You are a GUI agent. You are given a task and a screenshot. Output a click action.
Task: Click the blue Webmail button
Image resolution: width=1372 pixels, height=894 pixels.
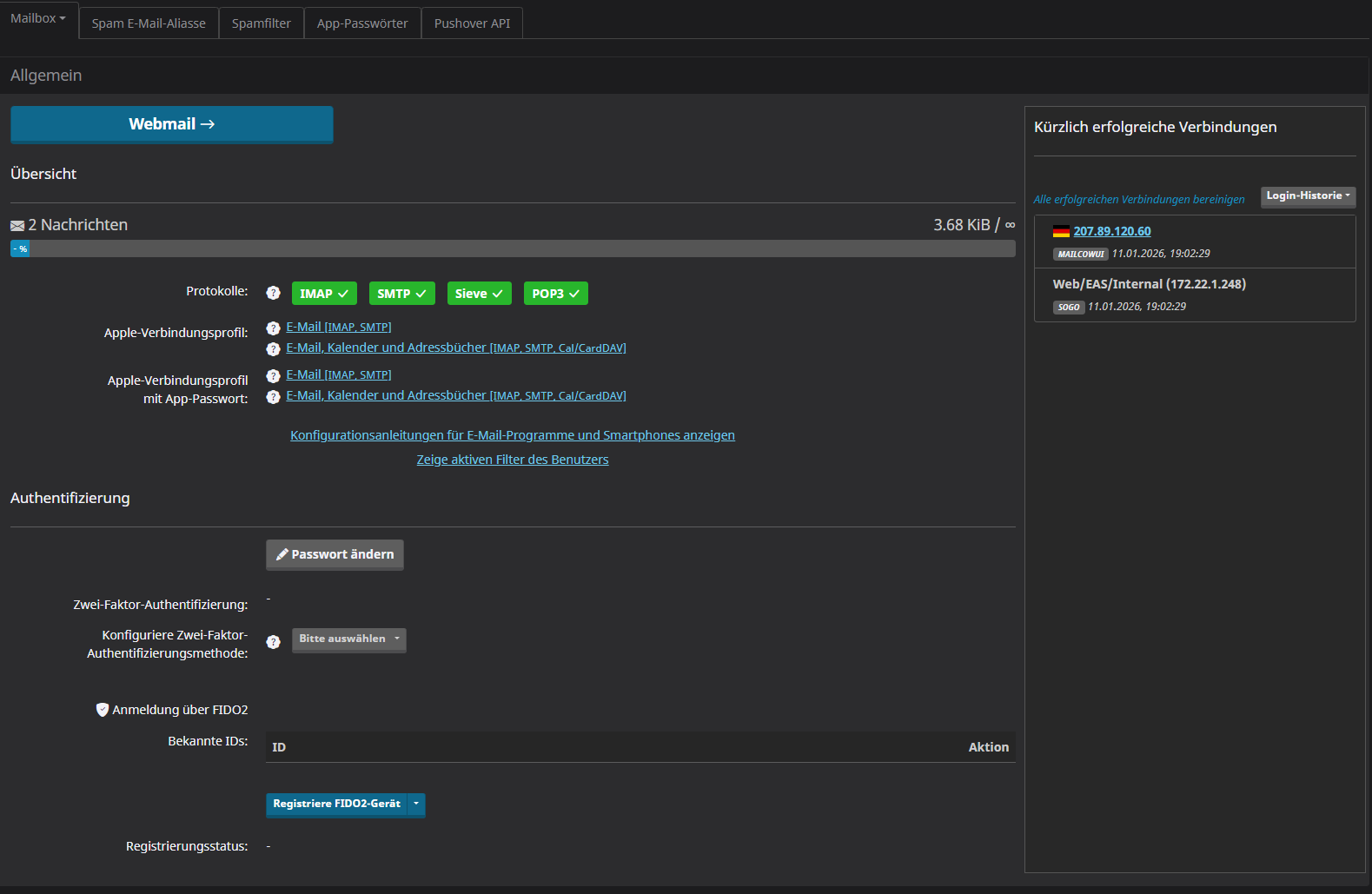click(x=171, y=124)
